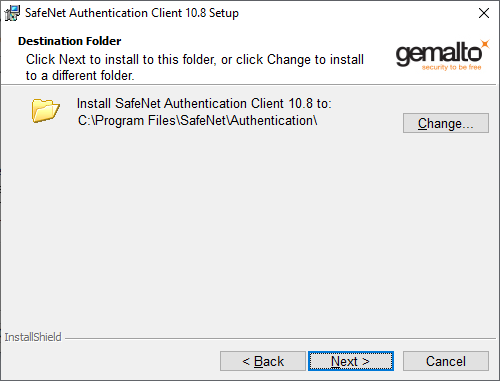Click the "Install SafeNet Authentication Client 10.8 to:" label
The width and height of the screenshot is (500, 381).
pos(204,103)
